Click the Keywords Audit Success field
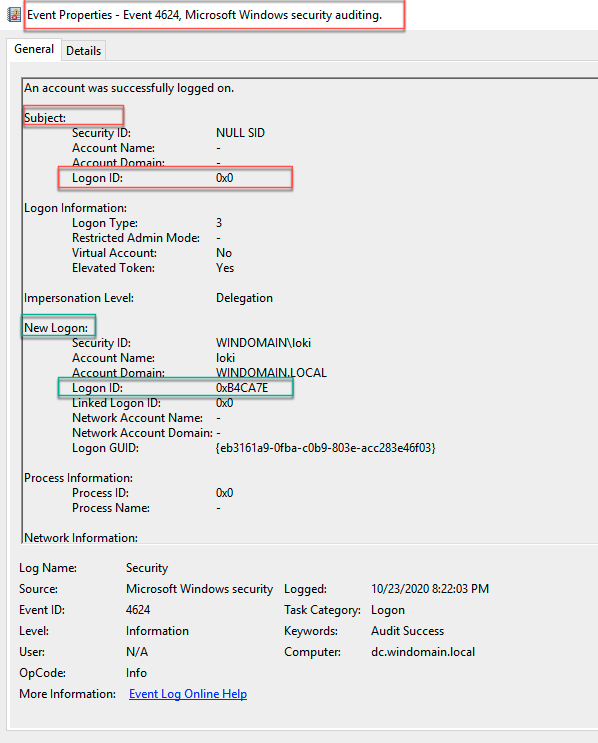Viewport: 598px width, 743px height. [x=408, y=631]
